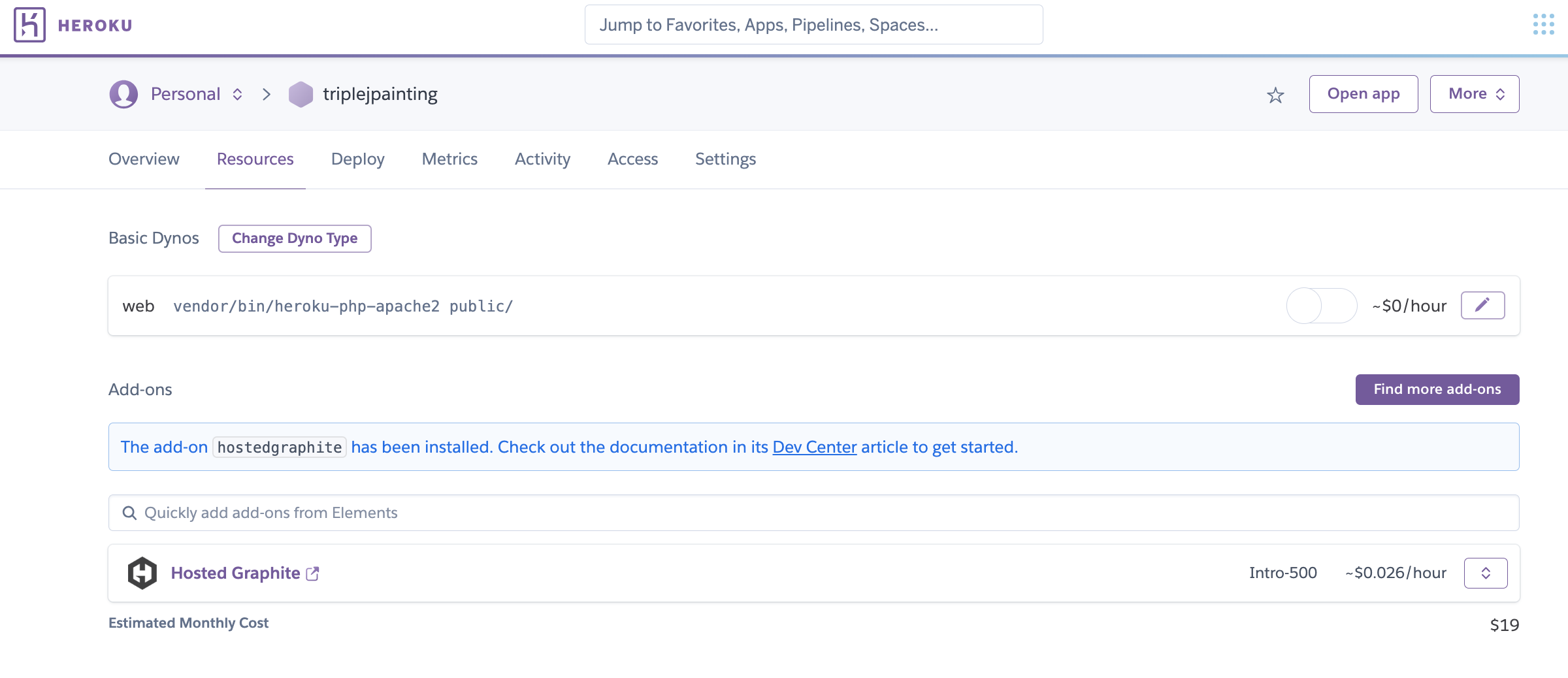
Task: Focus the Jump to Favorites search field
Action: [x=813, y=25]
